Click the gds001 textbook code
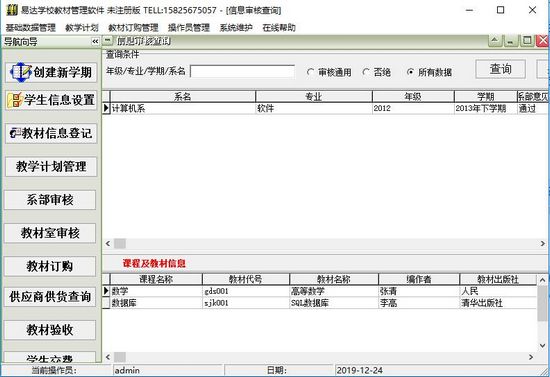 (x=246, y=291)
